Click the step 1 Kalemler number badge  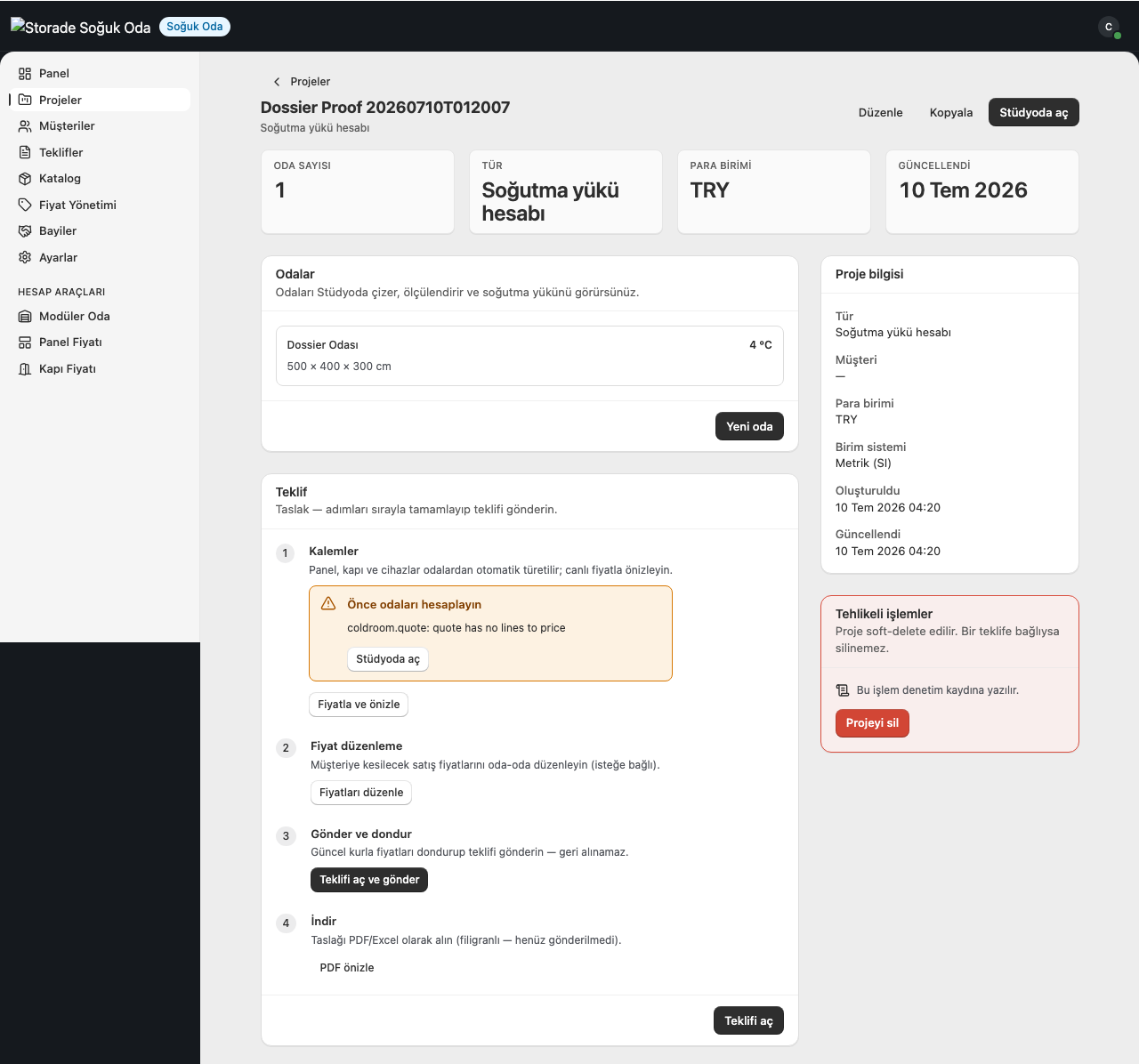(x=286, y=553)
